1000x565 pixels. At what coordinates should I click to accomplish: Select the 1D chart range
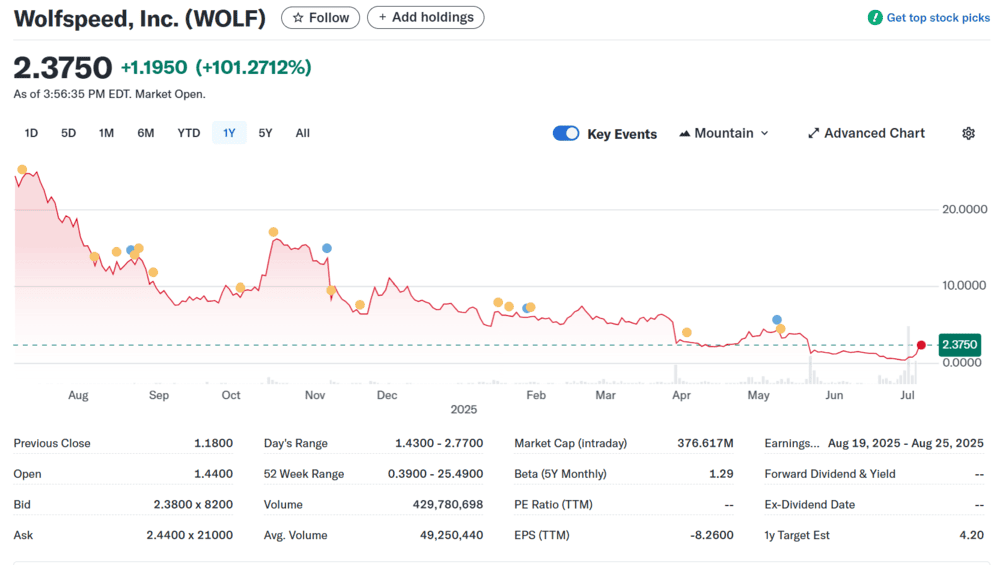[31, 133]
